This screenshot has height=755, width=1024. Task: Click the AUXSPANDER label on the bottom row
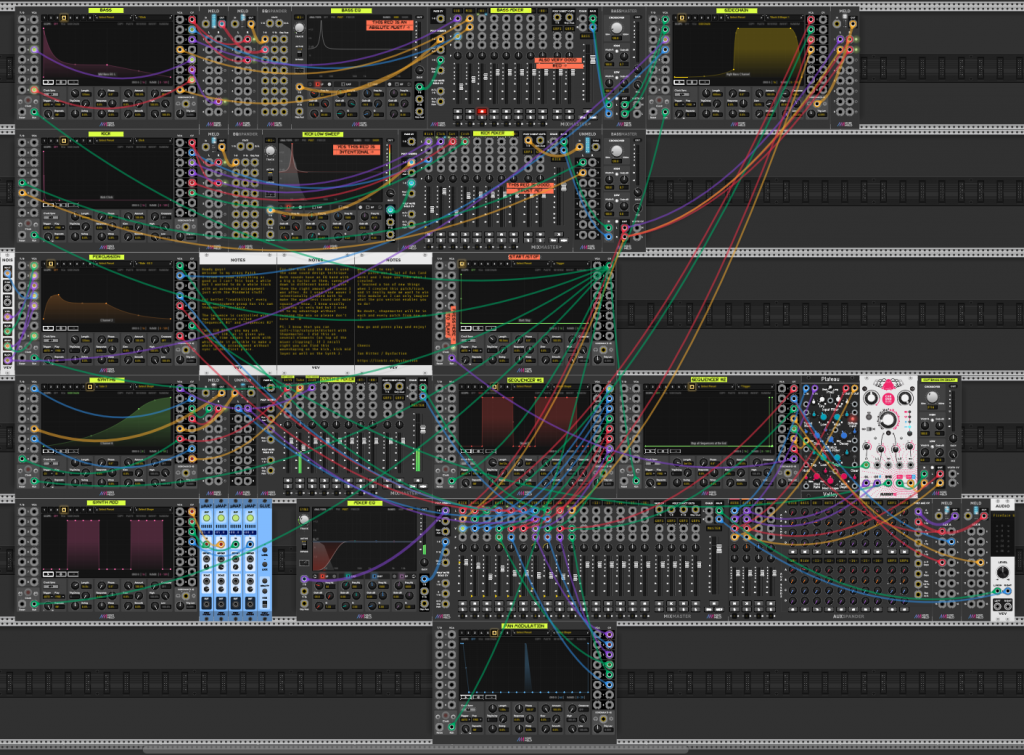pos(848,616)
